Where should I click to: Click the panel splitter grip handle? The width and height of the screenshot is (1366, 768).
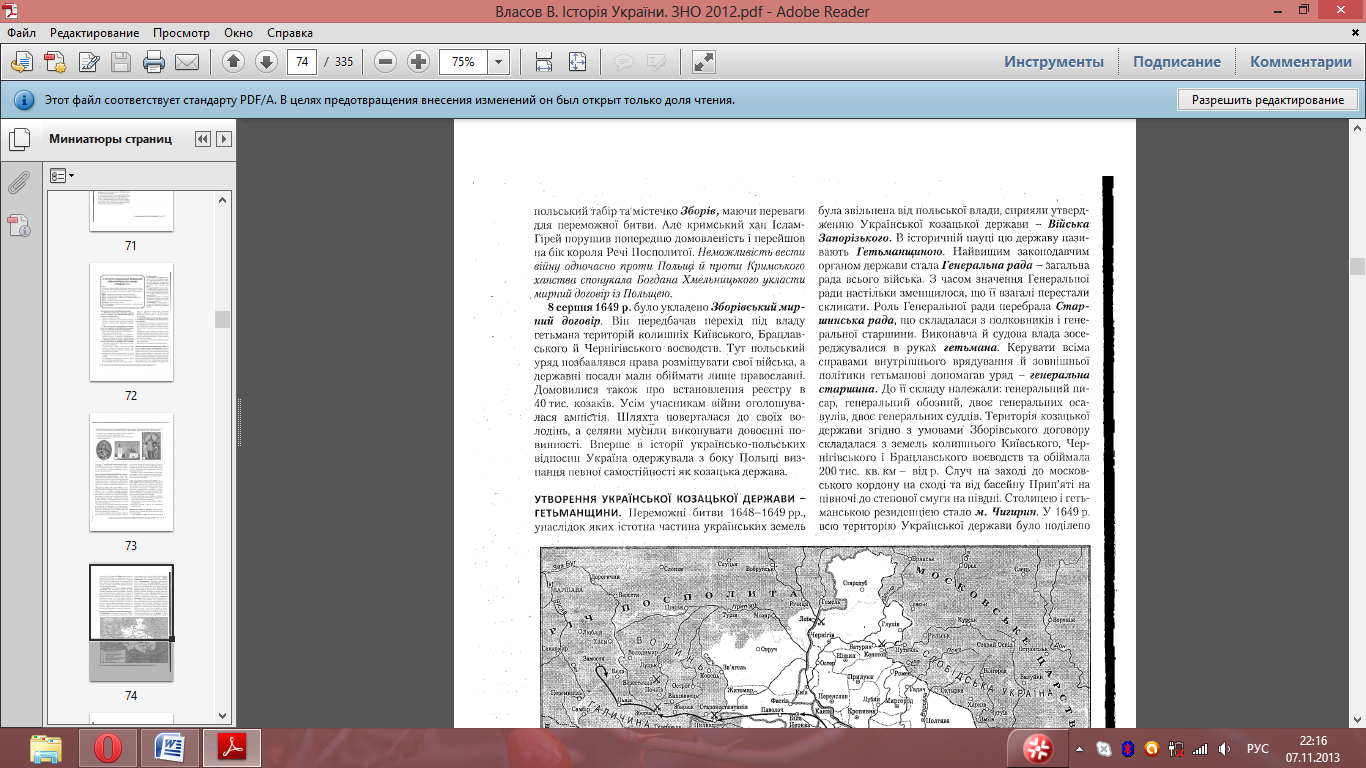(x=238, y=425)
